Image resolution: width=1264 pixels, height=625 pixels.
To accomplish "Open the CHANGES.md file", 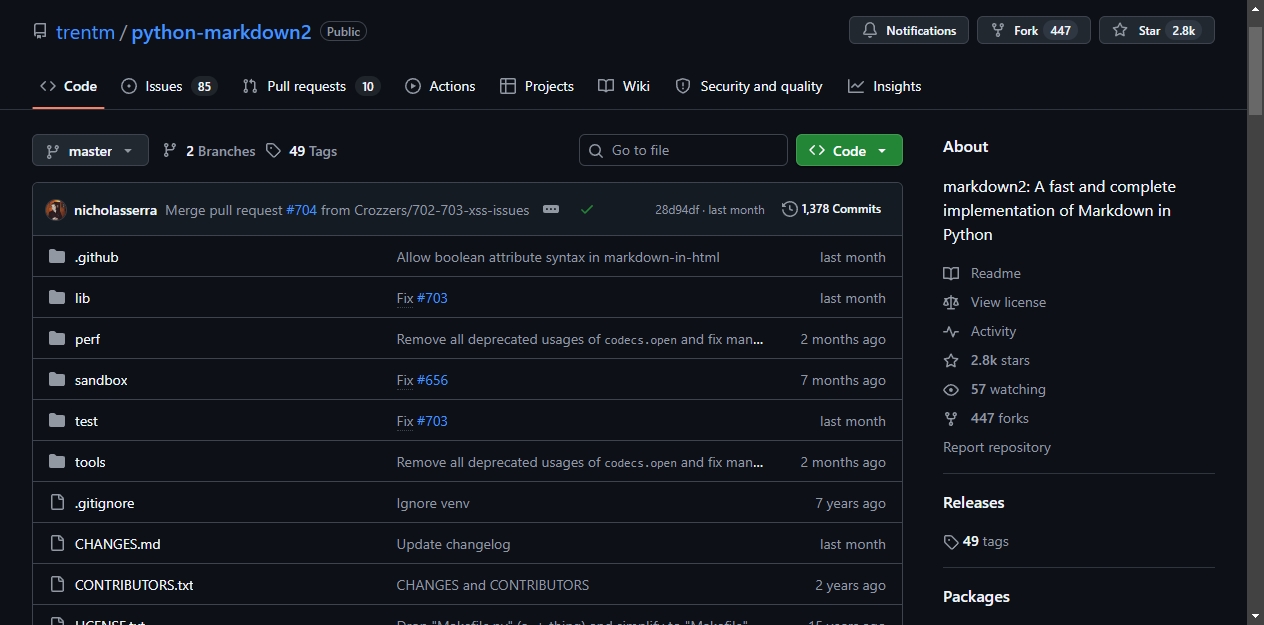I will pos(117,544).
